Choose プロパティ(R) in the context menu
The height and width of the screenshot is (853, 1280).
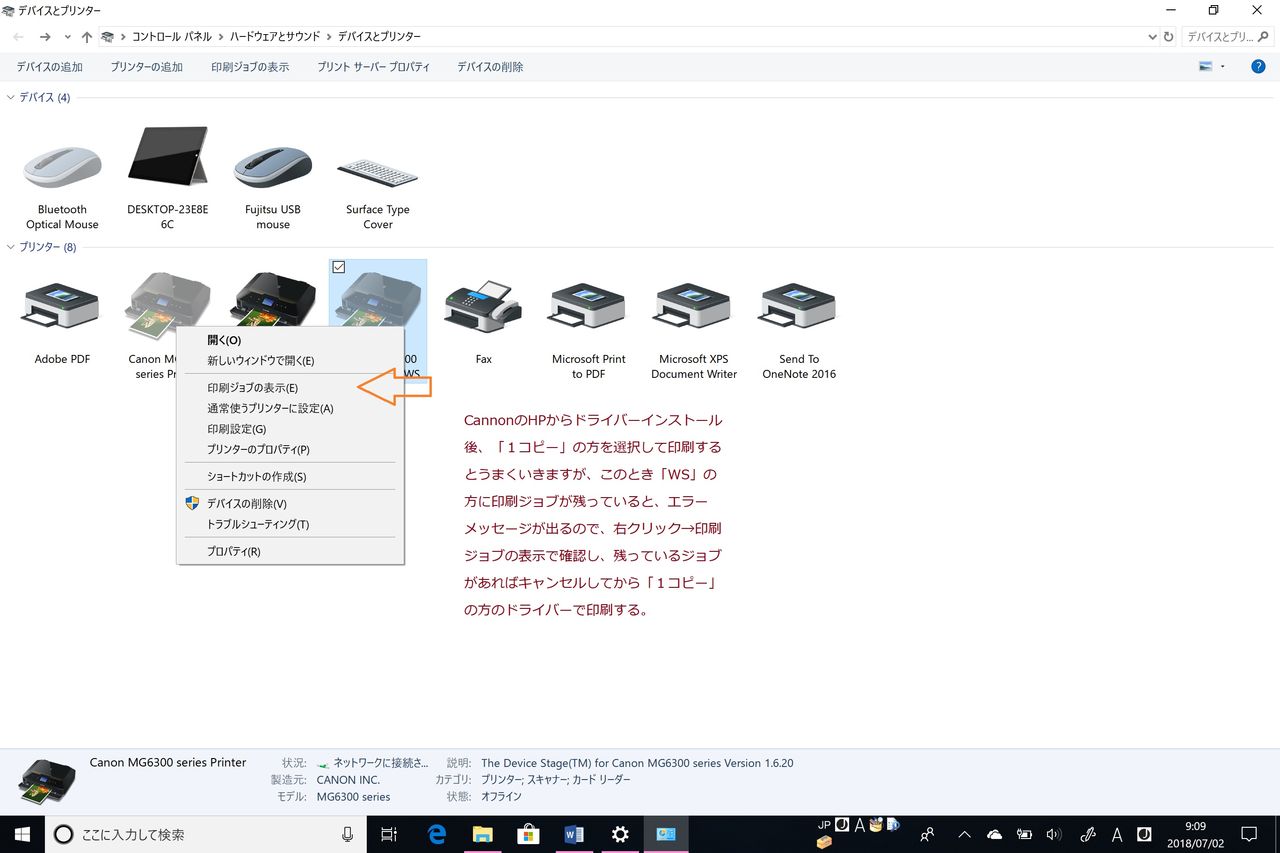click(x=290, y=551)
